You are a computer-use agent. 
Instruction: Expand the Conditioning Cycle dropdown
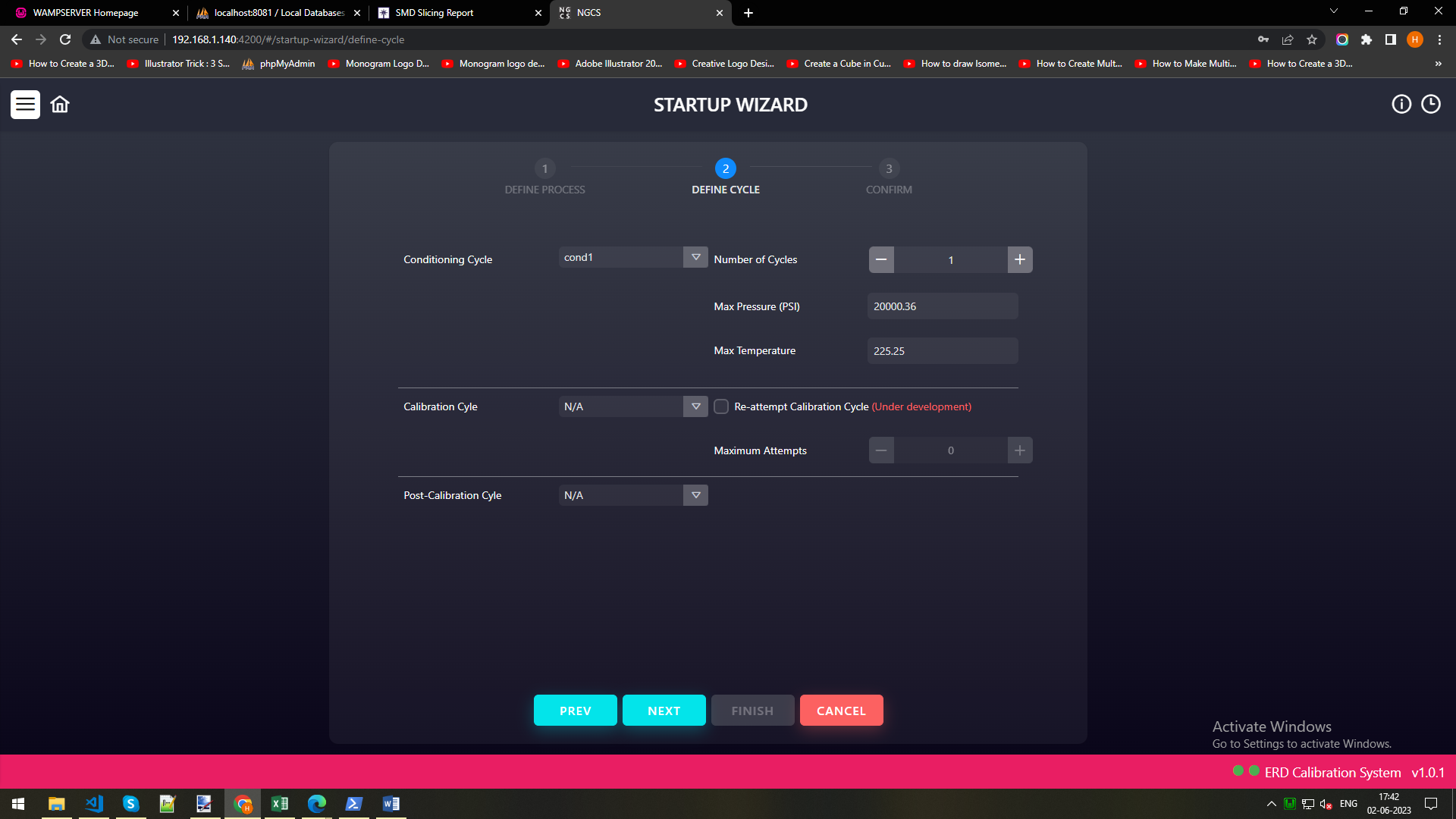[695, 258]
